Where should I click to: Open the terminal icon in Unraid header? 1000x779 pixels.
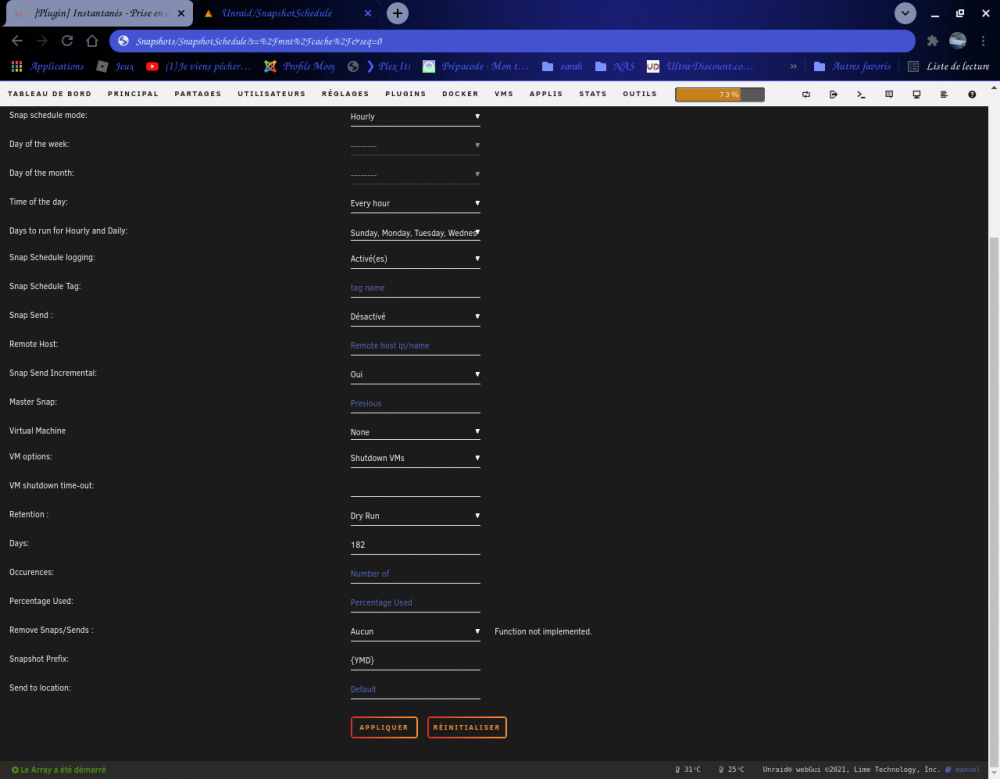861,94
